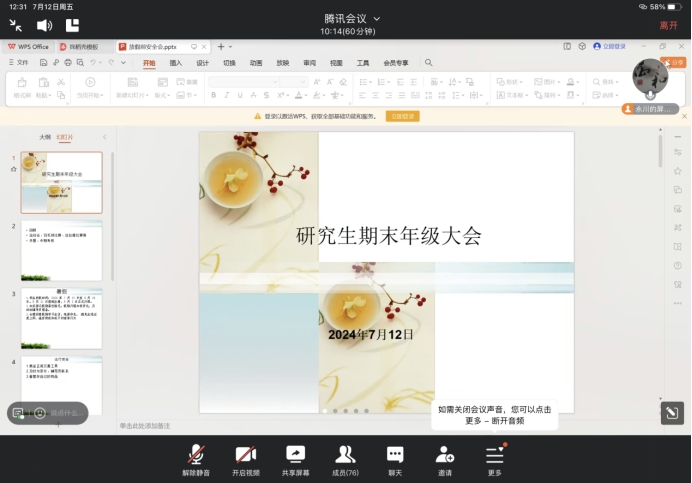The height and width of the screenshot is (483, 692).
Task: Shrink the meeting window with arrows icon
Action: (15, 25)
